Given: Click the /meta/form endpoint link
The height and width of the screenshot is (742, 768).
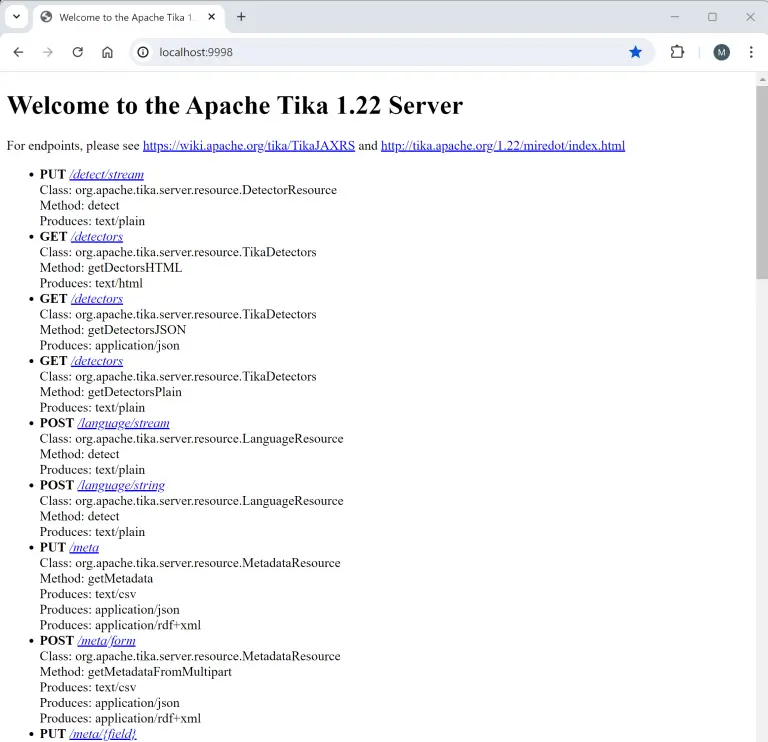Looking at the screenshot, I should point(106,641).
